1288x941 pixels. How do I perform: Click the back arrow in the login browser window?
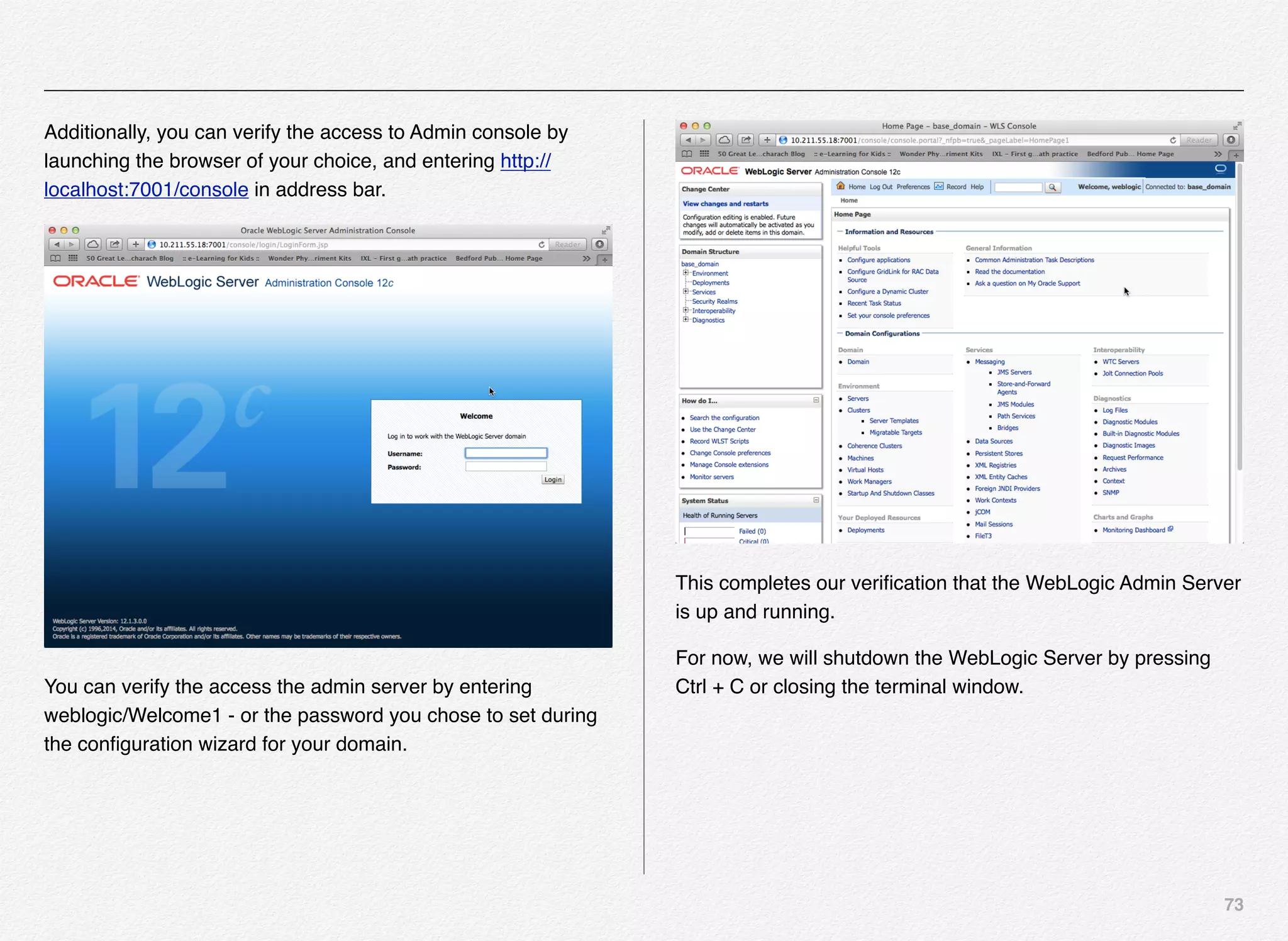(x=57, y=244)
